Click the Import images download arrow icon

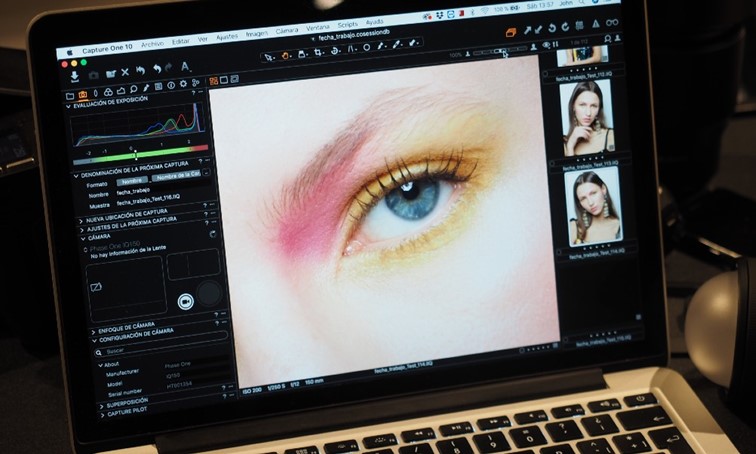pyautogui.click(x=74, y=76)
